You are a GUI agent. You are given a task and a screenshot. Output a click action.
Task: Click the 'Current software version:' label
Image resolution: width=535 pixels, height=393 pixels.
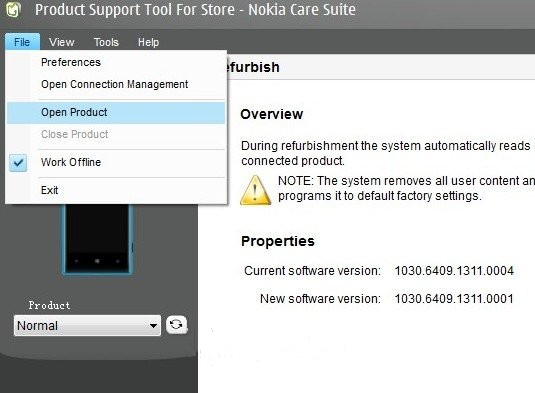[312, 271]
